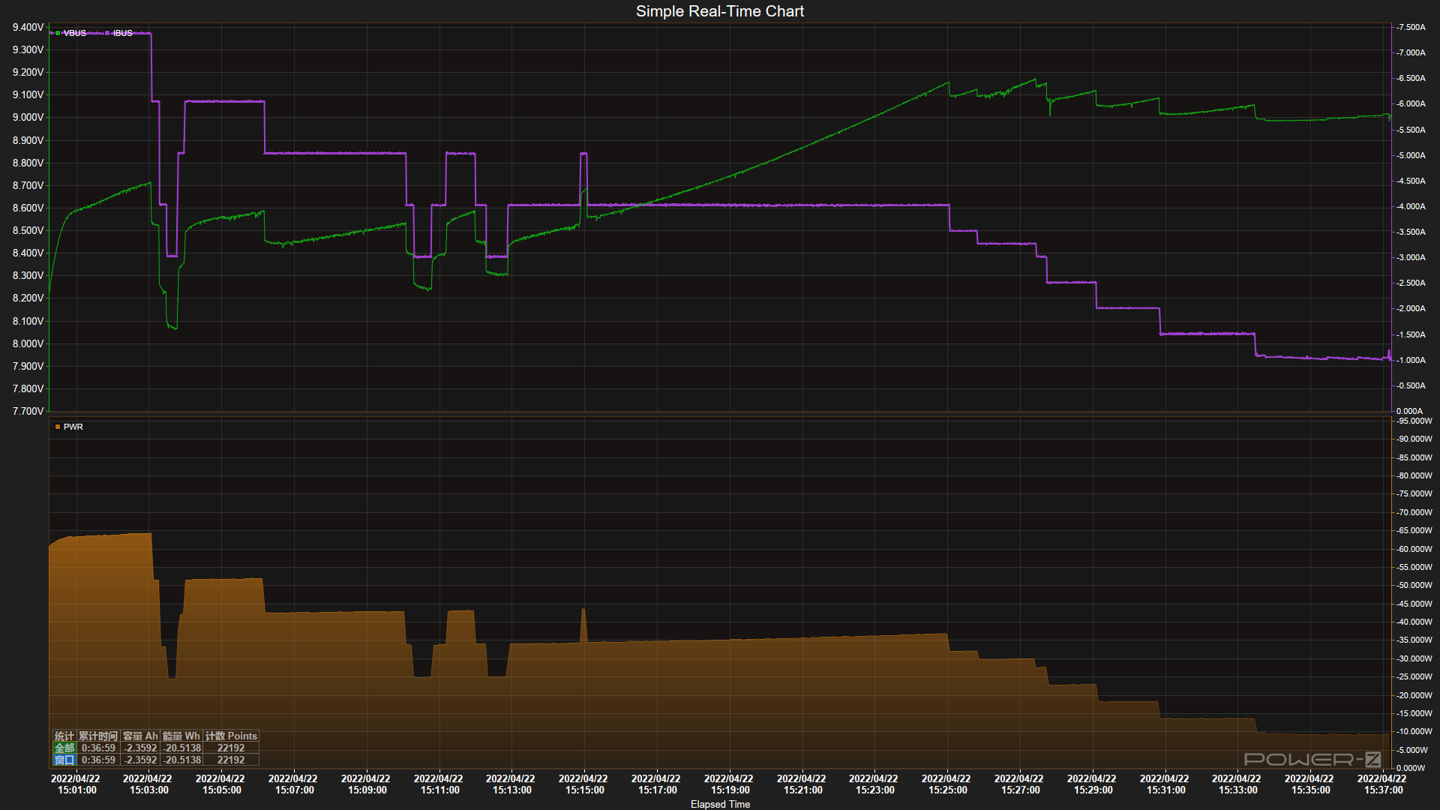
Task: Click the 22192 points value in the 窗口 row
Action: click(x=231, y=760)
